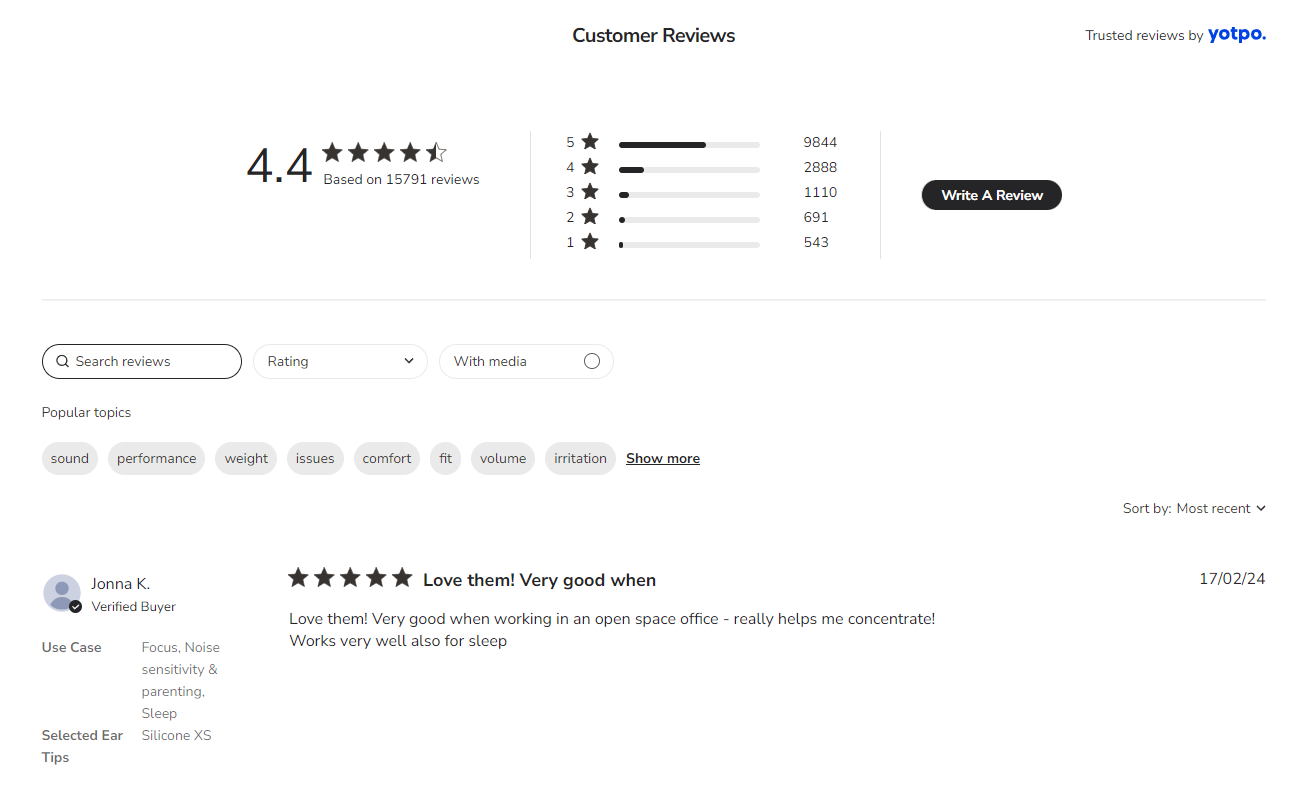This screenshot has height=787, width=1303.
Task: Click the magnifier icon in the search box
Action: 62,362
